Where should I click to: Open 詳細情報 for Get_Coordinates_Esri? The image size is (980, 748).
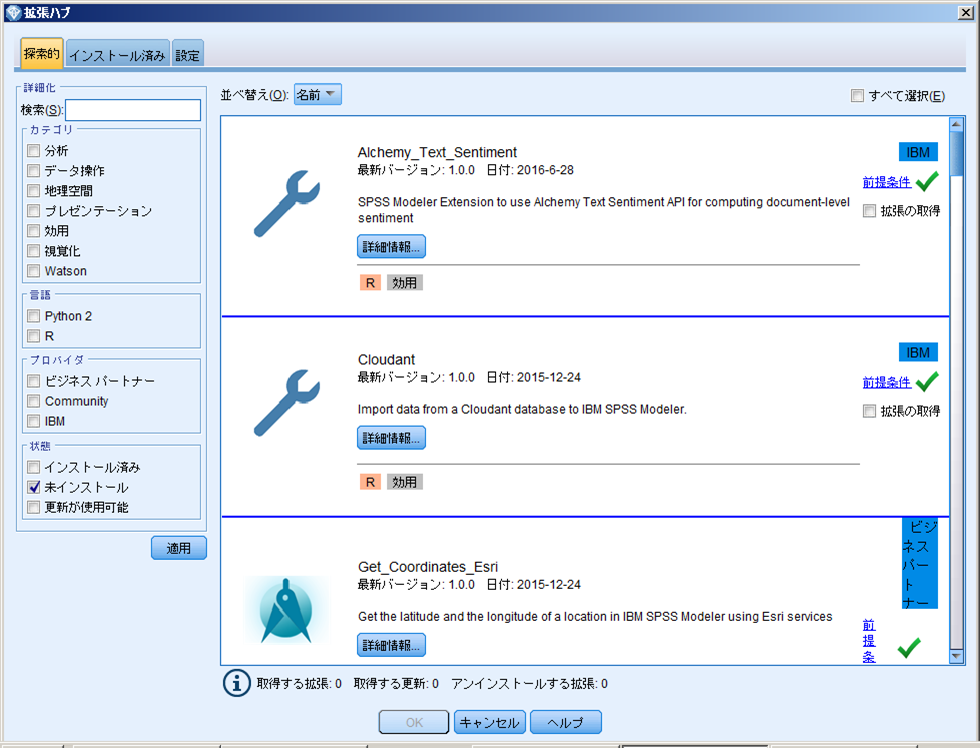pos(391,645)
